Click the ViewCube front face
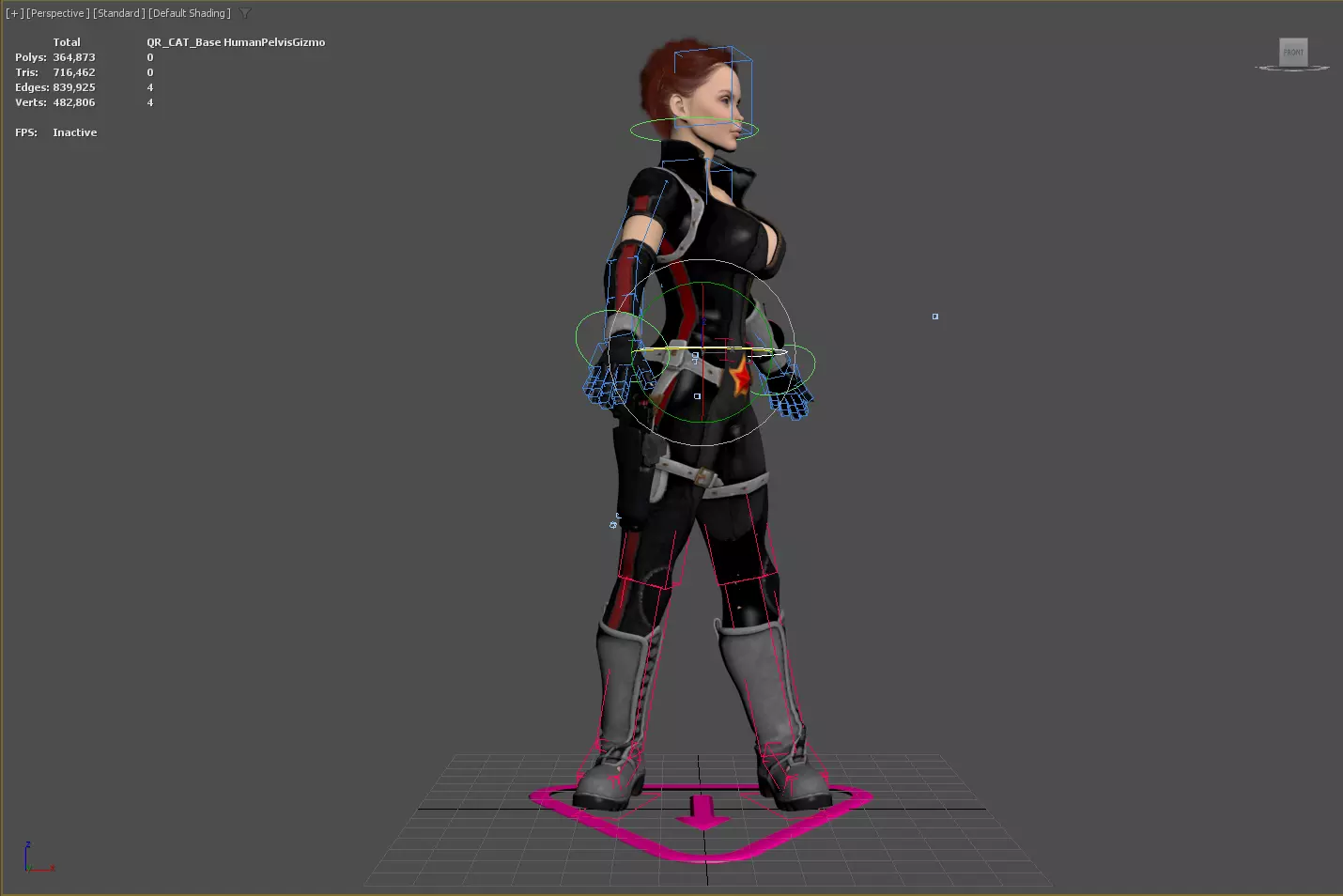 pyautogui.click(x=1293, y=52)
